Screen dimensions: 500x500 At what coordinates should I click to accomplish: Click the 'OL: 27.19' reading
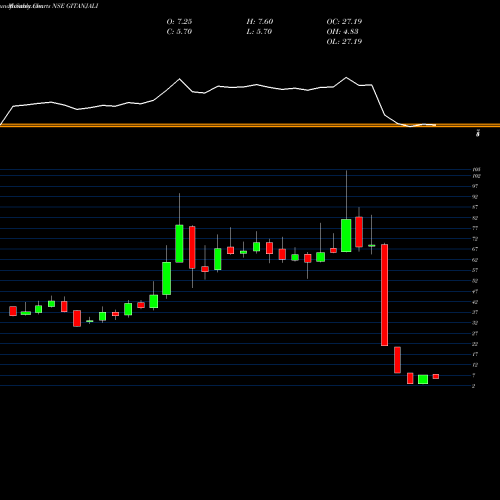coord(344,42)
